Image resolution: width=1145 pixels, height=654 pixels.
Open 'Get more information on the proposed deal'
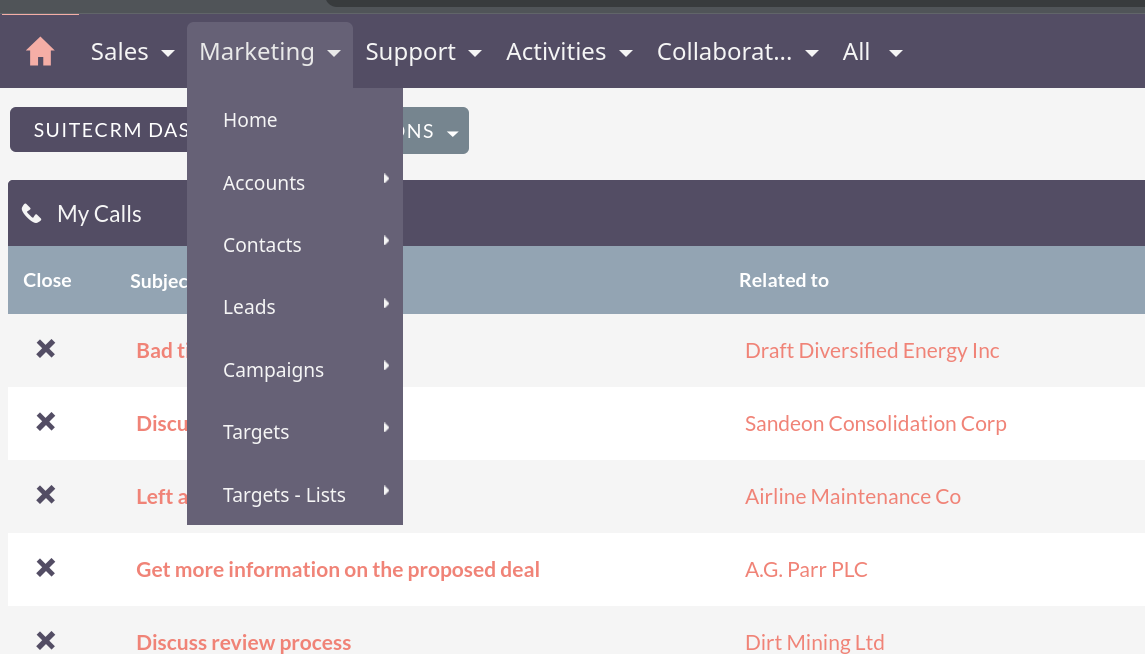[x=338, y=569]
